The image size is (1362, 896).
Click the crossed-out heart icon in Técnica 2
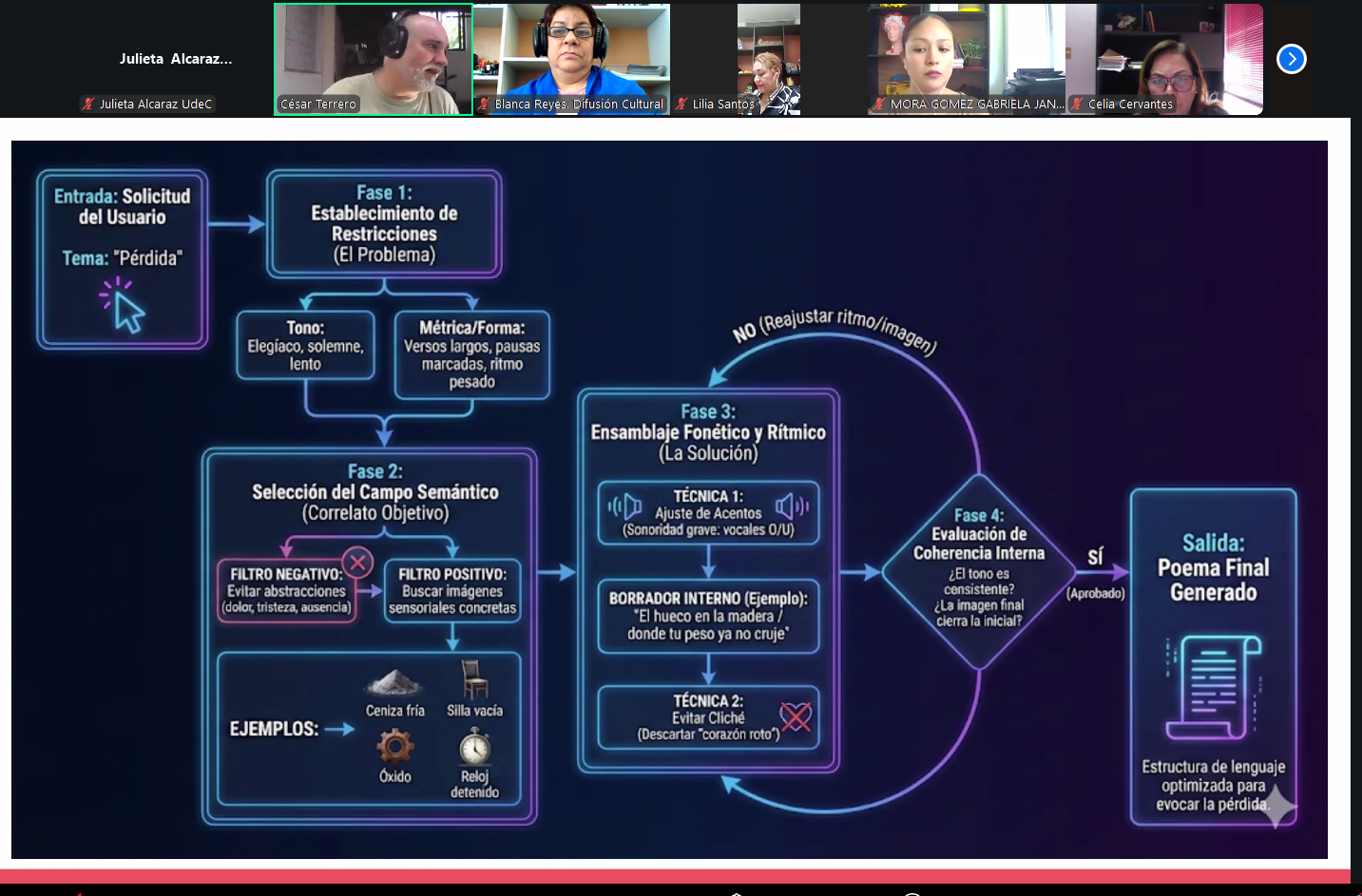796,716
